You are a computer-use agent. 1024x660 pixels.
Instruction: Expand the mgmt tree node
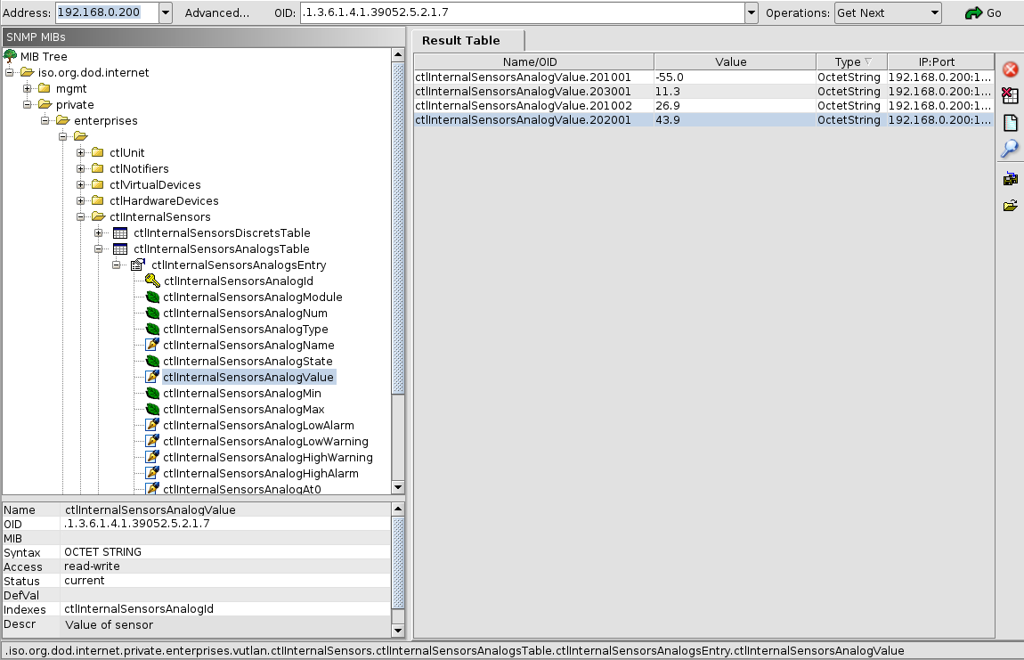(x=27, y=88)
